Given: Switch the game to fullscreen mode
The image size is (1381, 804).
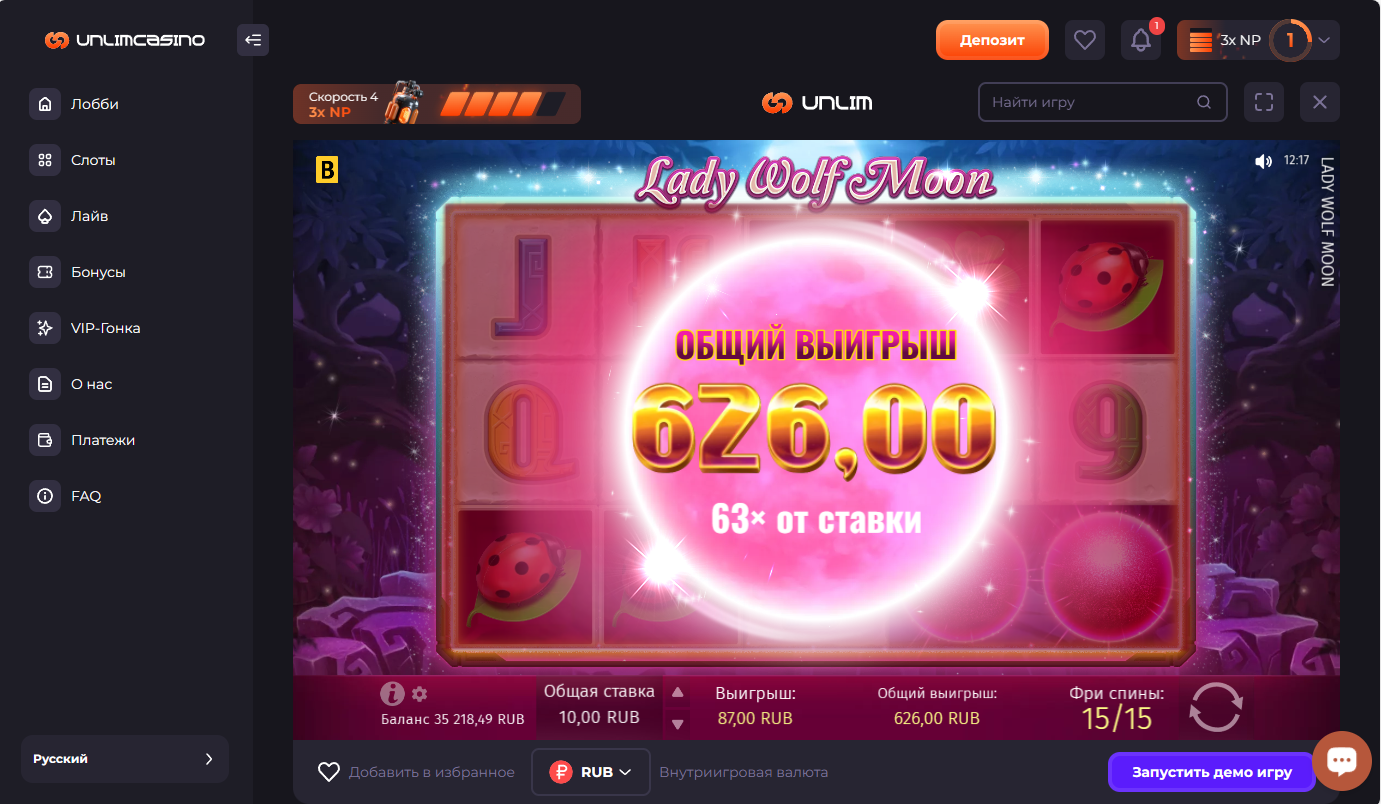Looking at the screenshot, I should coord(1264,102).
